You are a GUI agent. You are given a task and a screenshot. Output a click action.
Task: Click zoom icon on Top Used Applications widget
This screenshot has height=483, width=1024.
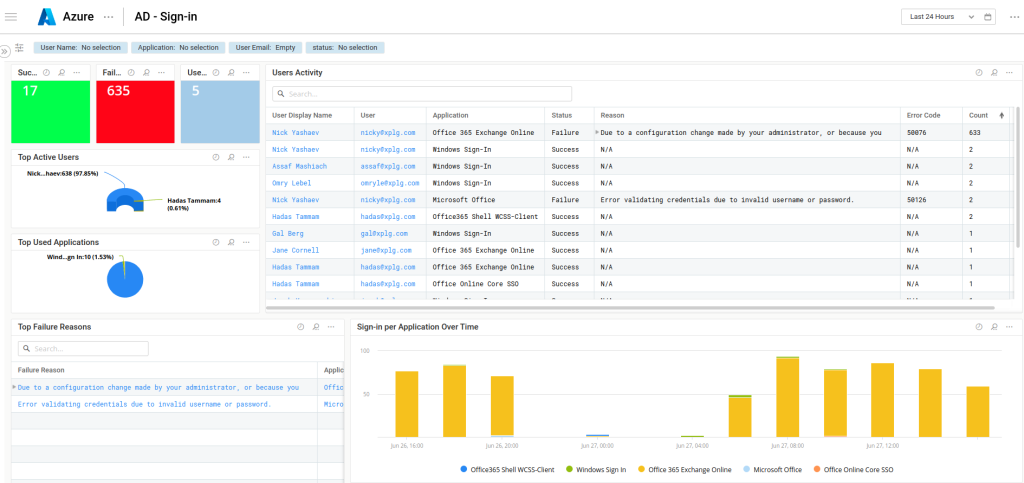(x=231, y=242)
